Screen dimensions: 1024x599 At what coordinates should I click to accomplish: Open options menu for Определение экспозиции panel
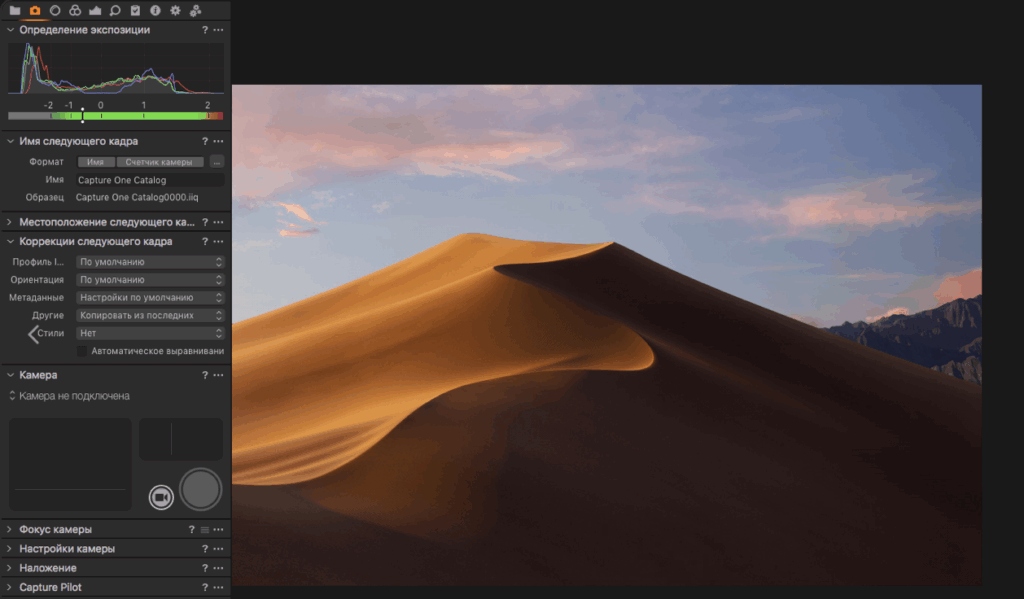(x=218, y=30)
